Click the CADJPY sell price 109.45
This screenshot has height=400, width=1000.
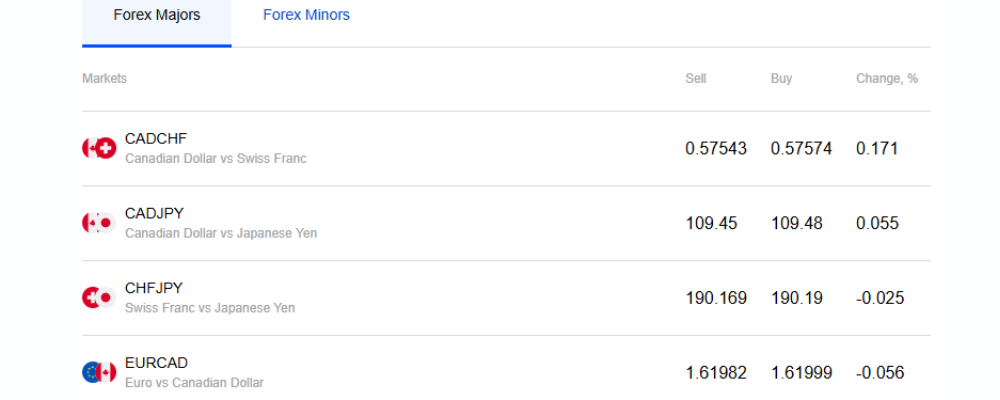[711, 223]
